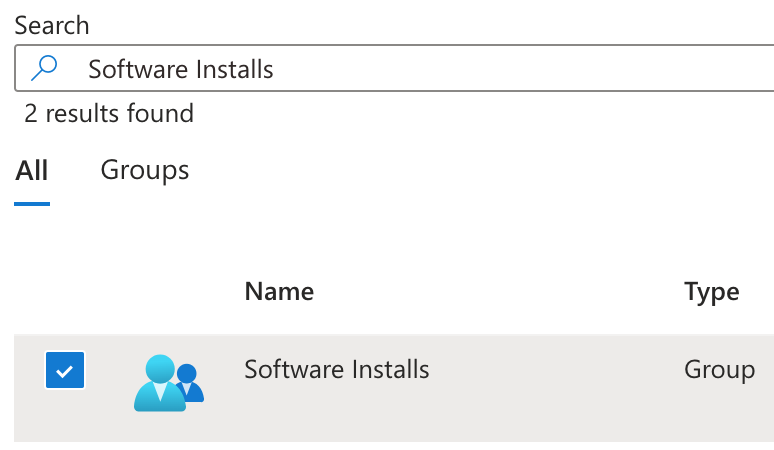
Task: Sort by the Type column header
Action: [x=711, y=292]
